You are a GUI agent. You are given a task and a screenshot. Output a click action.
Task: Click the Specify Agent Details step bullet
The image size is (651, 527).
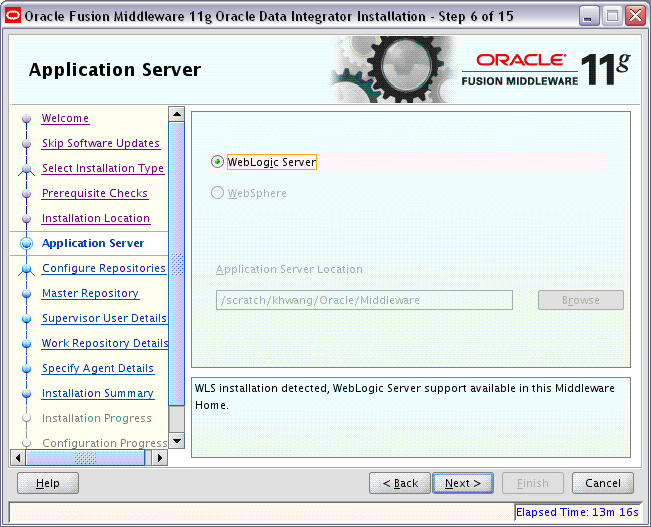click(x=27, y=368)
